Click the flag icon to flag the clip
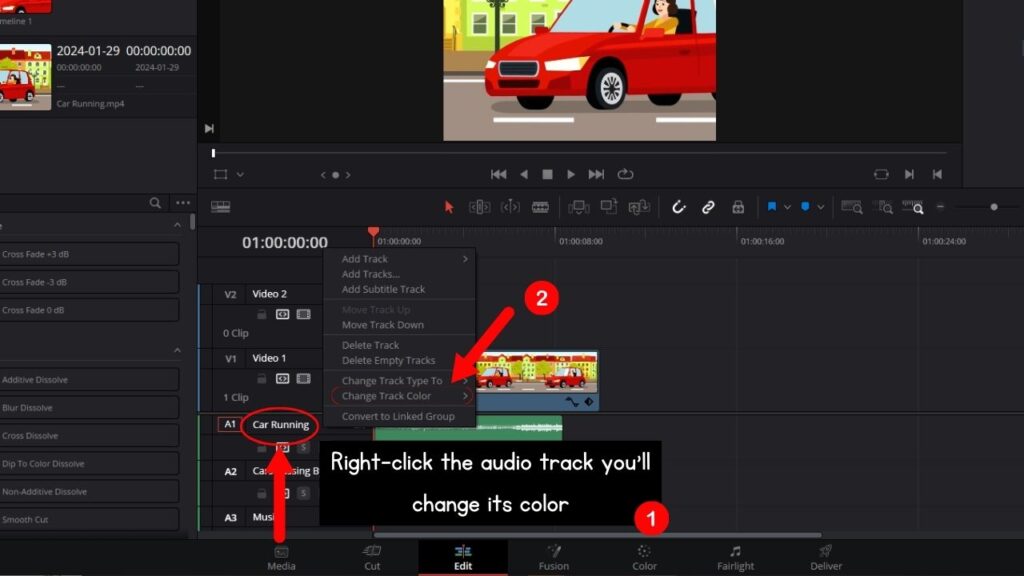The height and width of the screenshot is (576, 1024). [771, 207]
